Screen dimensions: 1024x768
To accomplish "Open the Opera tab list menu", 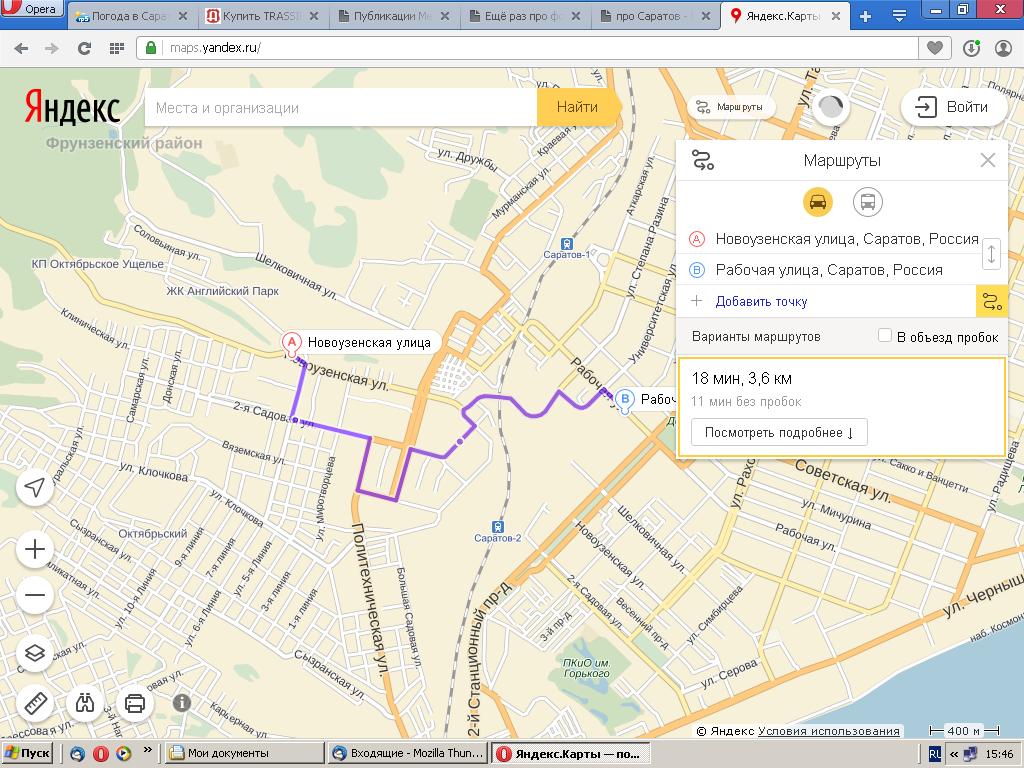I will (x=899, y=15).
